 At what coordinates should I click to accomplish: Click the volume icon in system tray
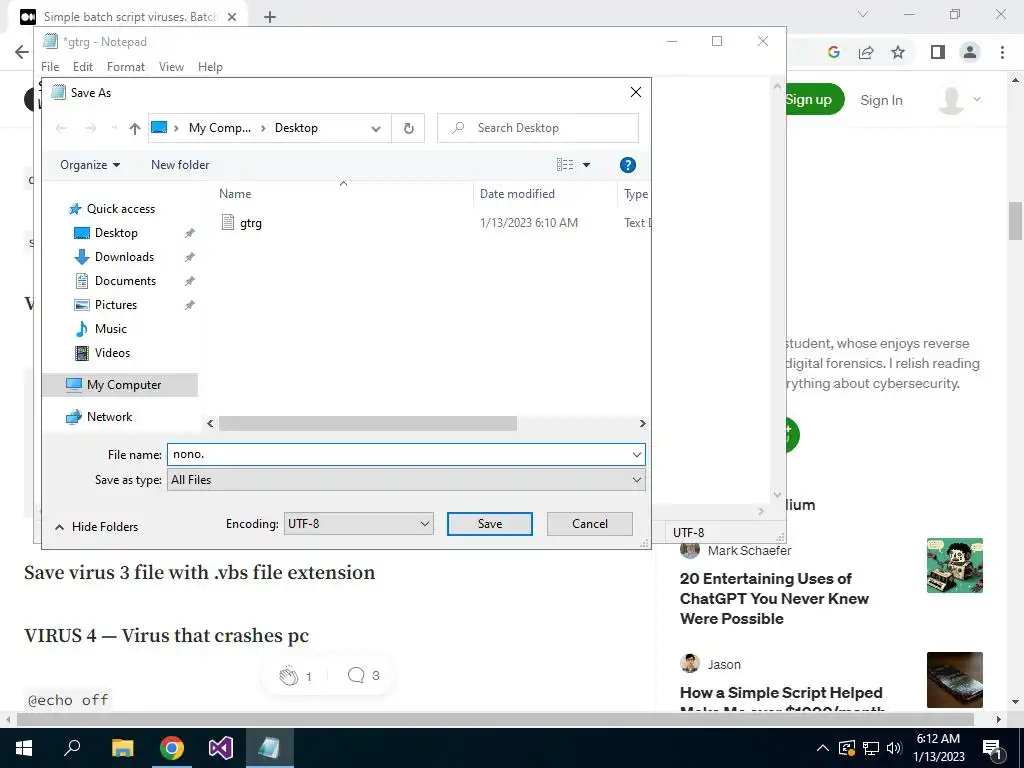894,748
